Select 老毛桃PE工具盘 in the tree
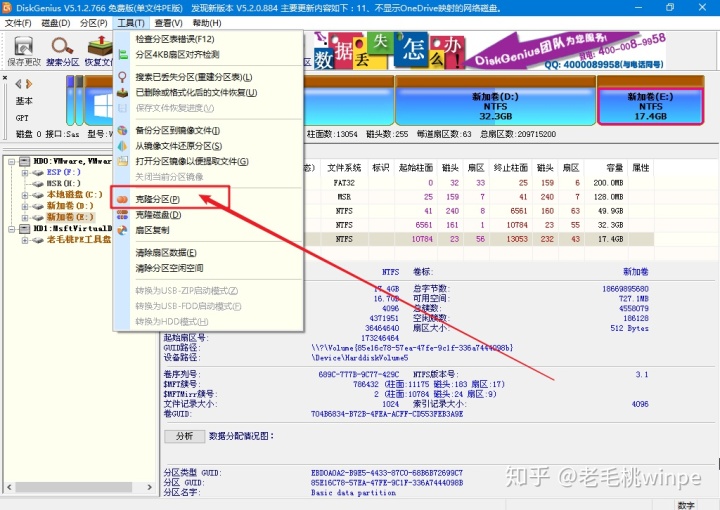This screenshot has height=510, width=720. pos(79,239)
